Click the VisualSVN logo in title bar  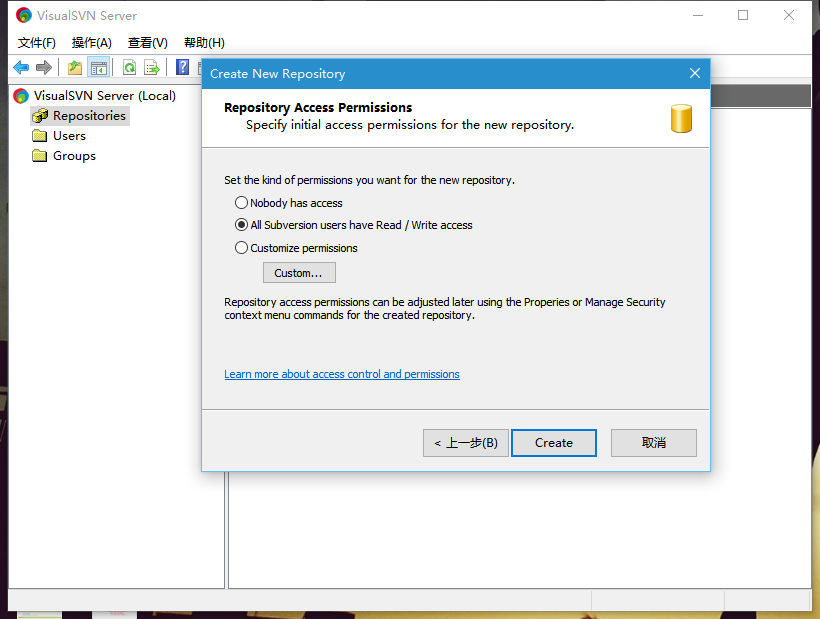24,15
